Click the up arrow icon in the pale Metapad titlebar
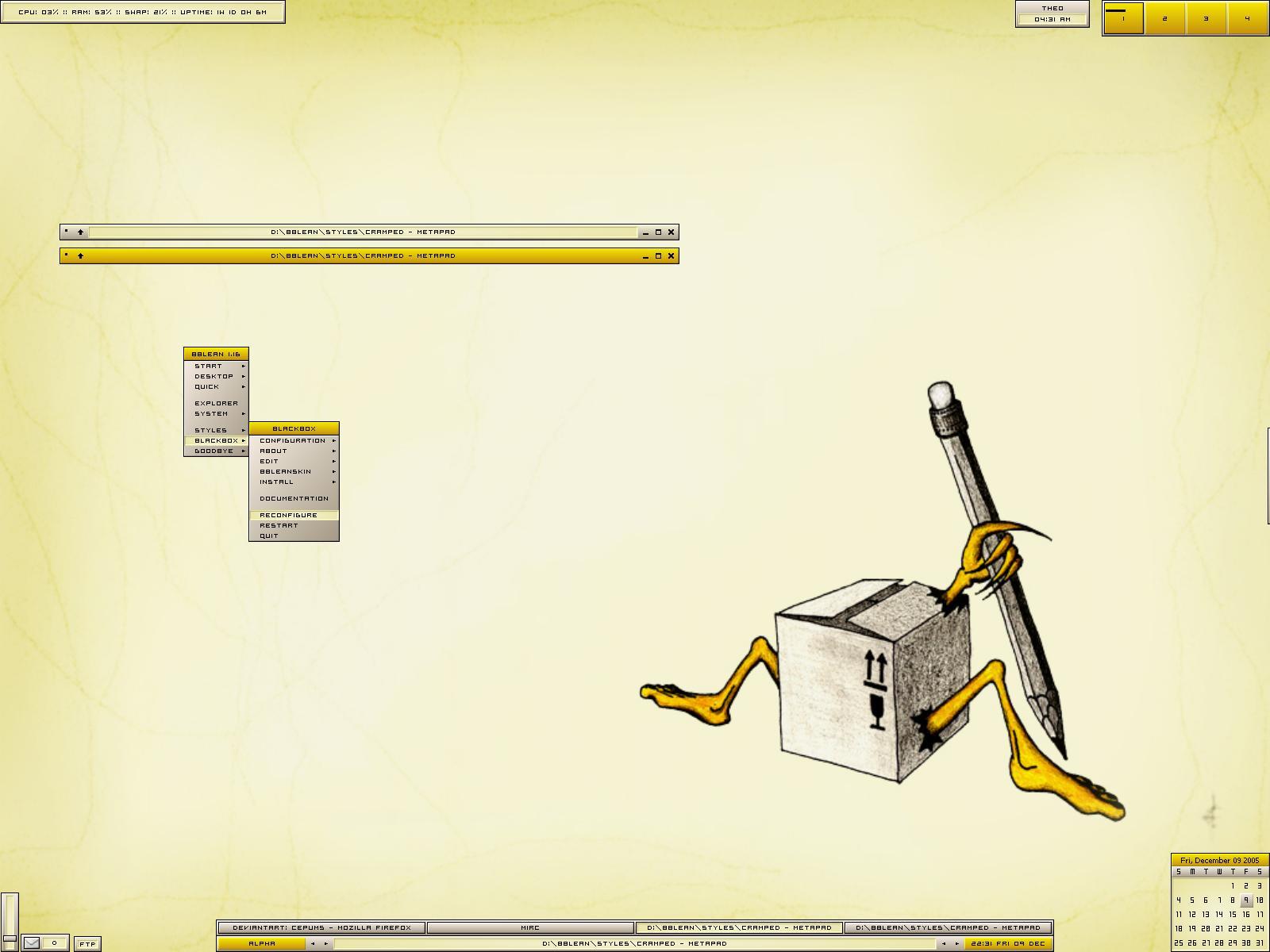The width and height of the screenshot is (1270, 952). 80,232
